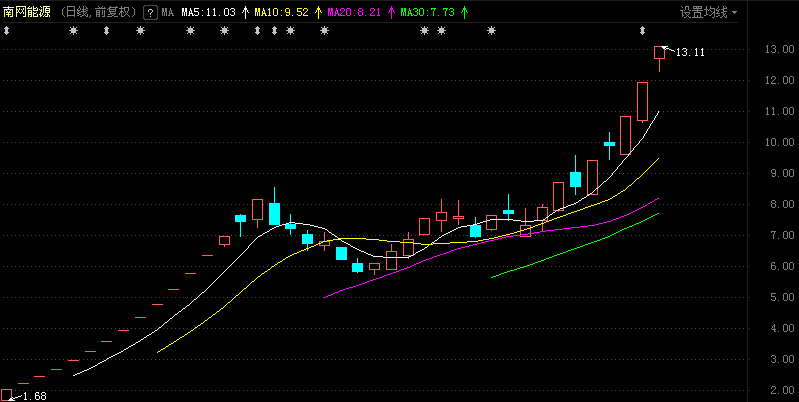Click the green up arrow after MA30
799x402 pixels.
click(464, 12)
